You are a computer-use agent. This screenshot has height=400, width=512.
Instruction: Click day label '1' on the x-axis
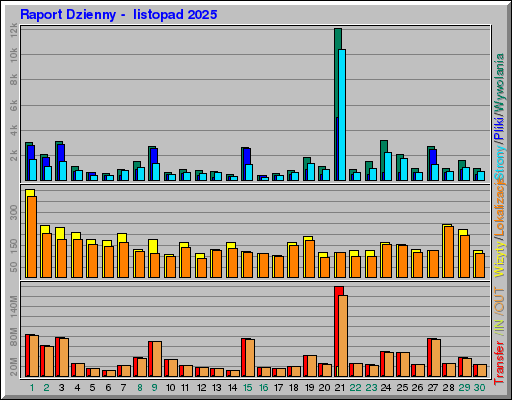pyautogui.click(x=32, y=388)
